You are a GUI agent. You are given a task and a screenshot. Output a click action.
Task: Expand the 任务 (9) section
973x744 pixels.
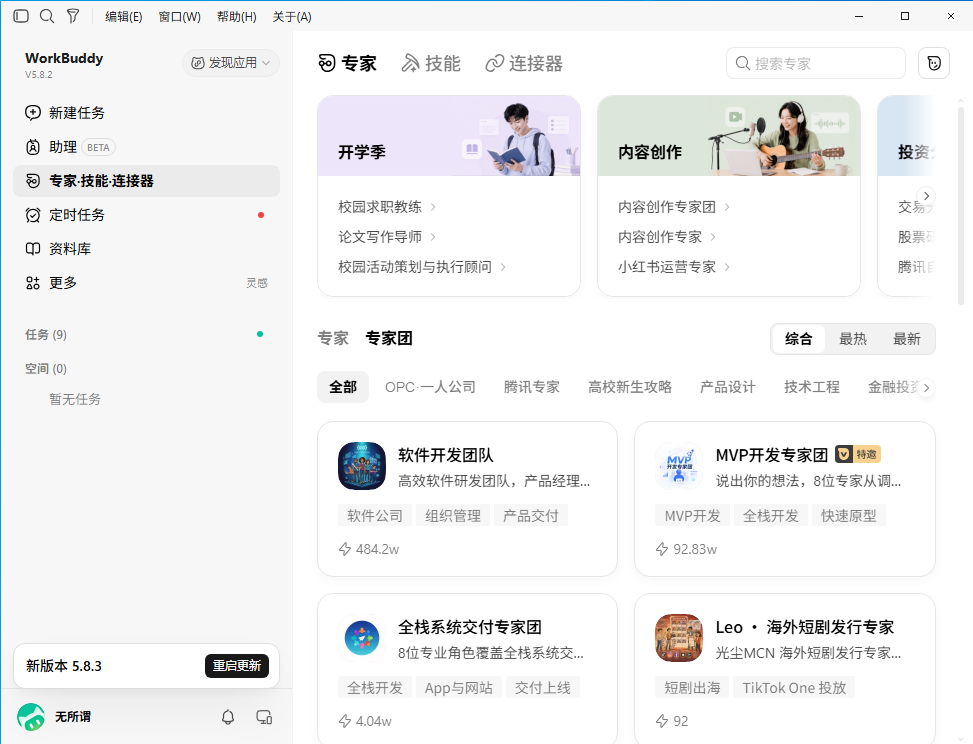pyautogui.click(x=46, y=334)
